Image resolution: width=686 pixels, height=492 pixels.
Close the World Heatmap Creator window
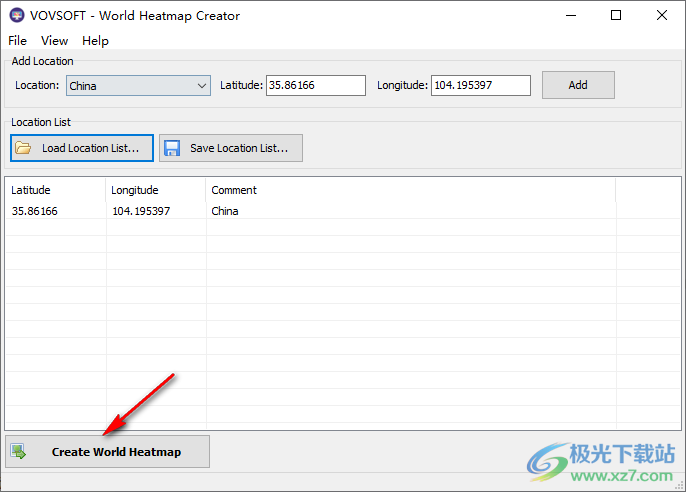[662, 15]
